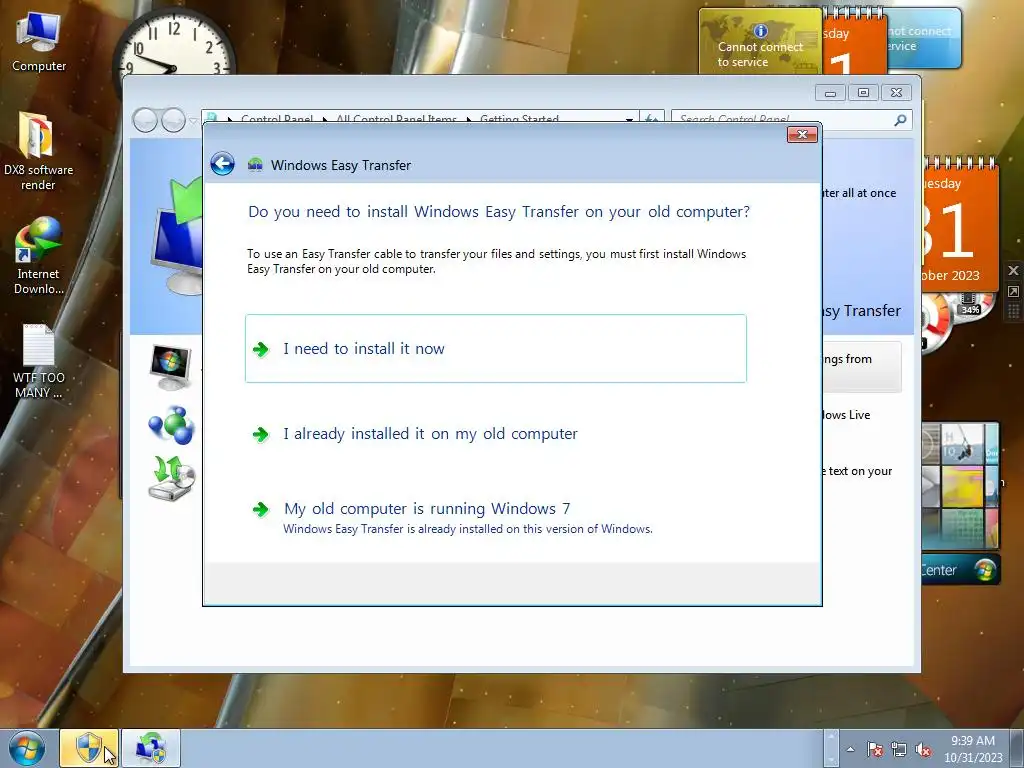This screenshot has width=1024, height=768.
Task: Click the picture puzzle gadget
Action: click(x=960, y=487)
